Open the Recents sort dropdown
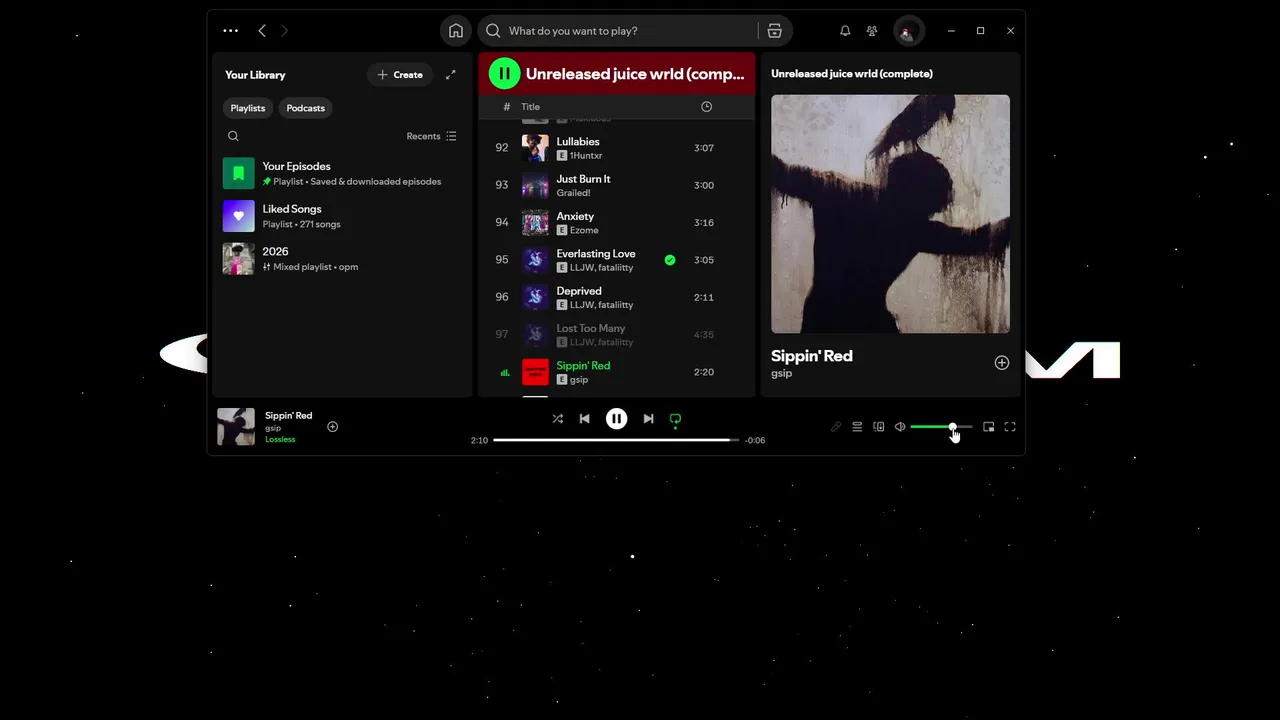This screenshot has width=1280, height=720. (431, 136)
